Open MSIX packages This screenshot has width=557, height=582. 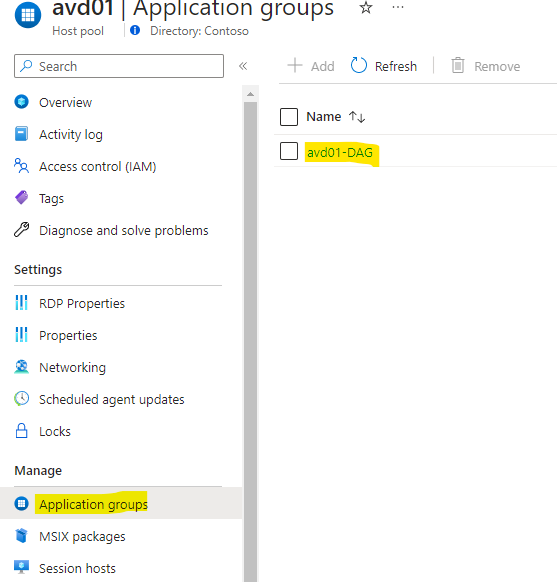[82, 537]
